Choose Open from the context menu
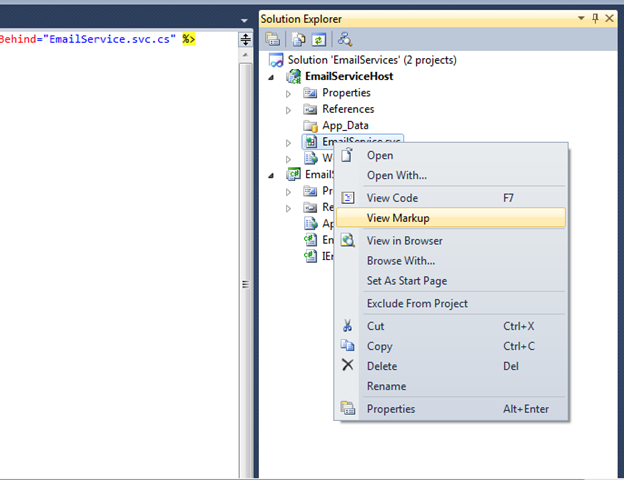 coord(451,155)
